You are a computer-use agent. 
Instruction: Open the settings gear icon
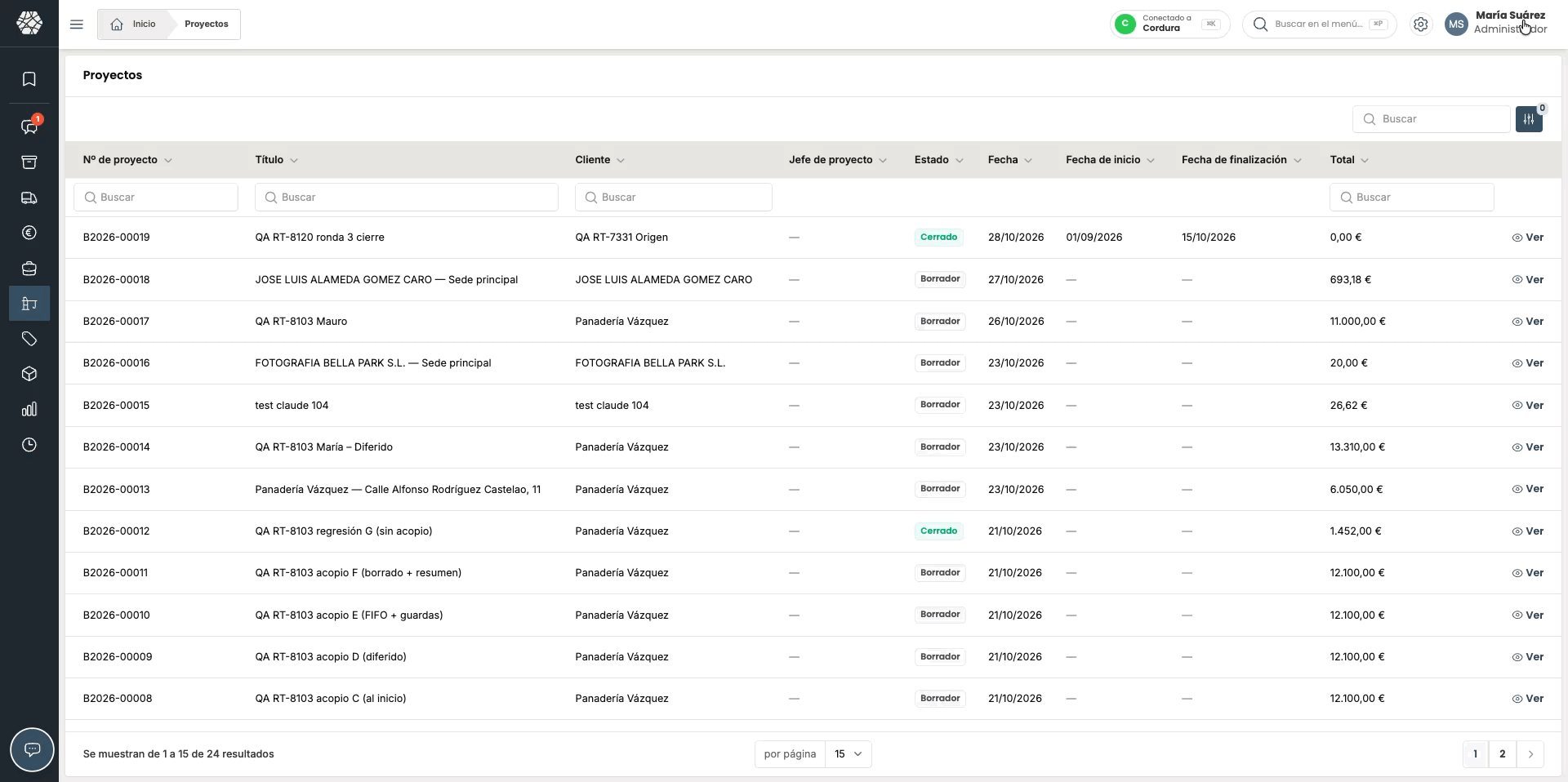click(x=1421, y=24)
